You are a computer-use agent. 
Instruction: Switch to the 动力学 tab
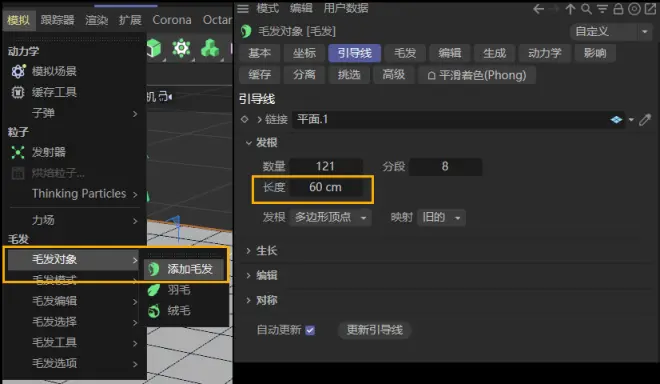click(545, 53)
